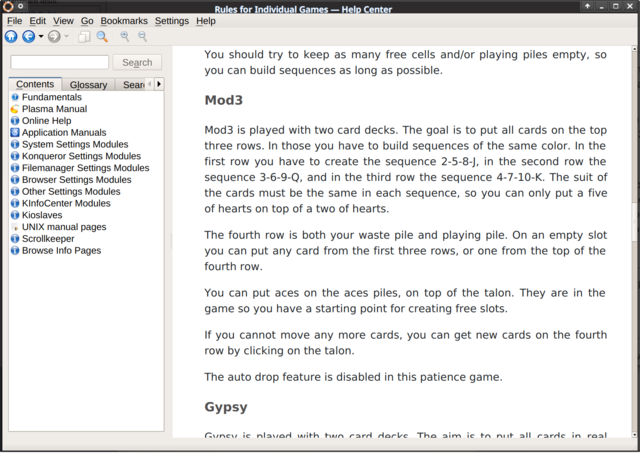Viewport: 640px width, 453px height.
Task: Open the Go menu
Action: click(87, 21)
